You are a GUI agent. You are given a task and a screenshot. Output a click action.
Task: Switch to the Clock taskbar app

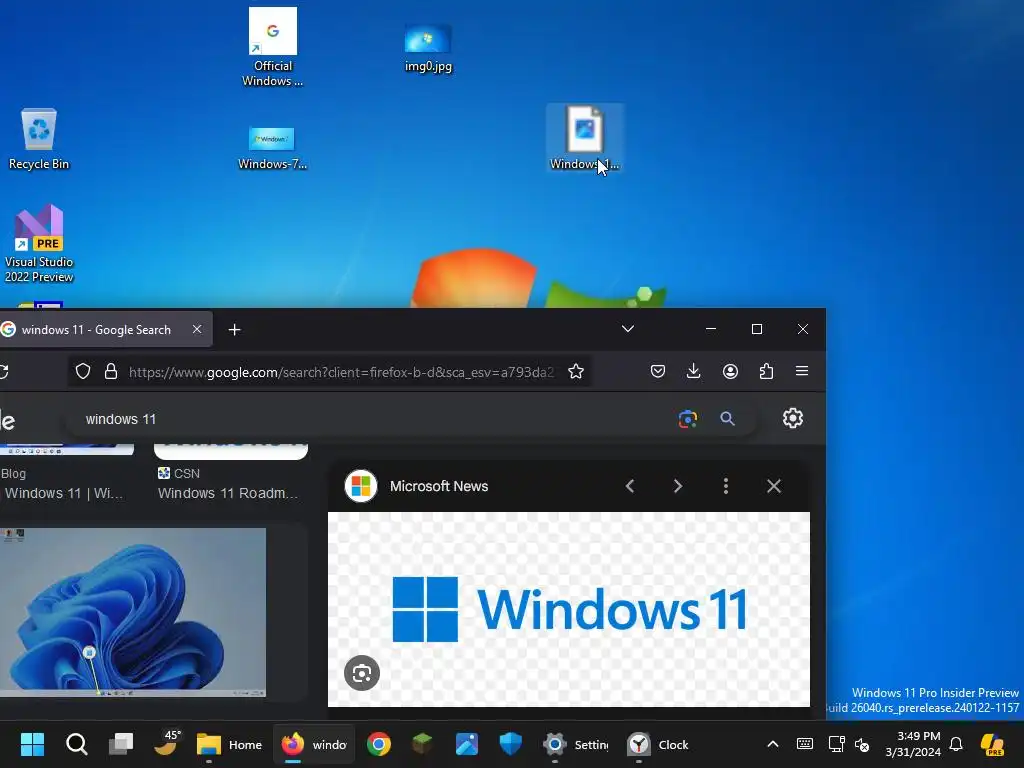(x=658, y=744)
